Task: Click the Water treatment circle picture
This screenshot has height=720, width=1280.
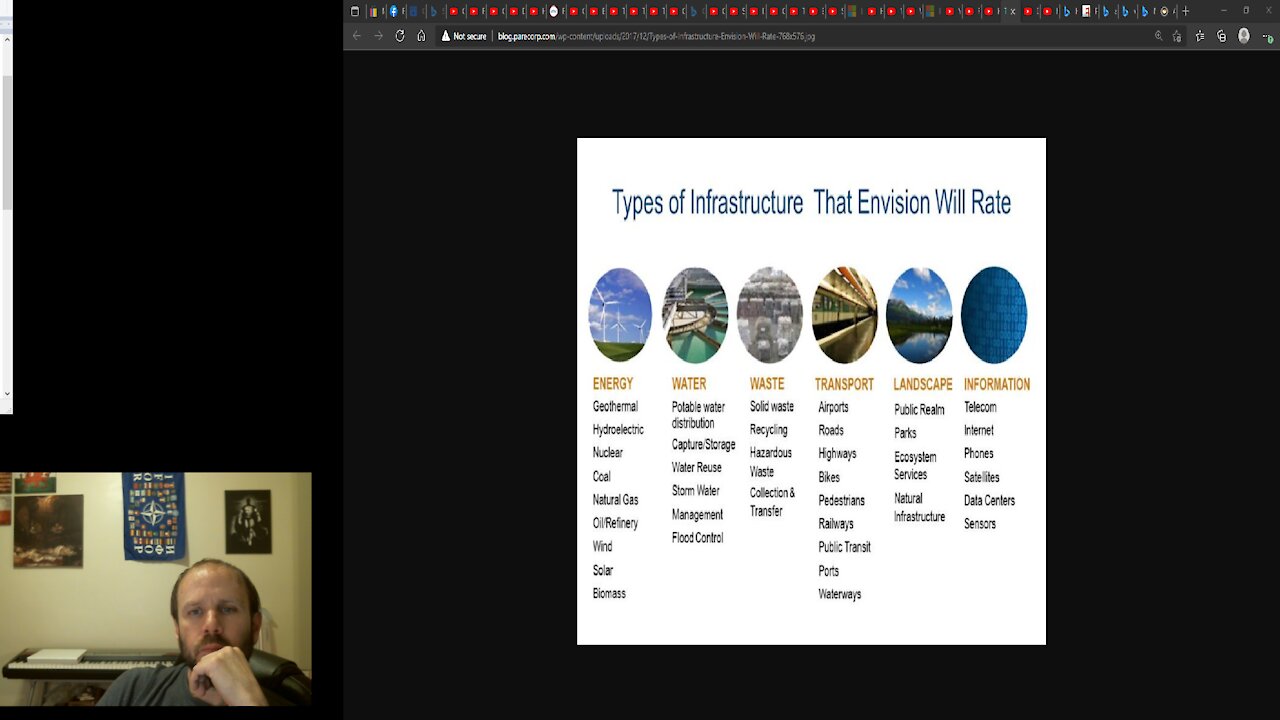Action: [x=695, y=314]
